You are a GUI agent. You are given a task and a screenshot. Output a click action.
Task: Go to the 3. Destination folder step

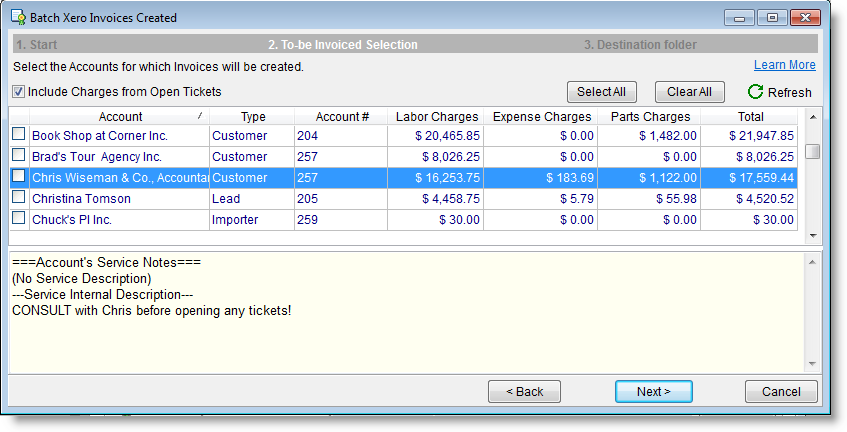[x=640, y=45]
